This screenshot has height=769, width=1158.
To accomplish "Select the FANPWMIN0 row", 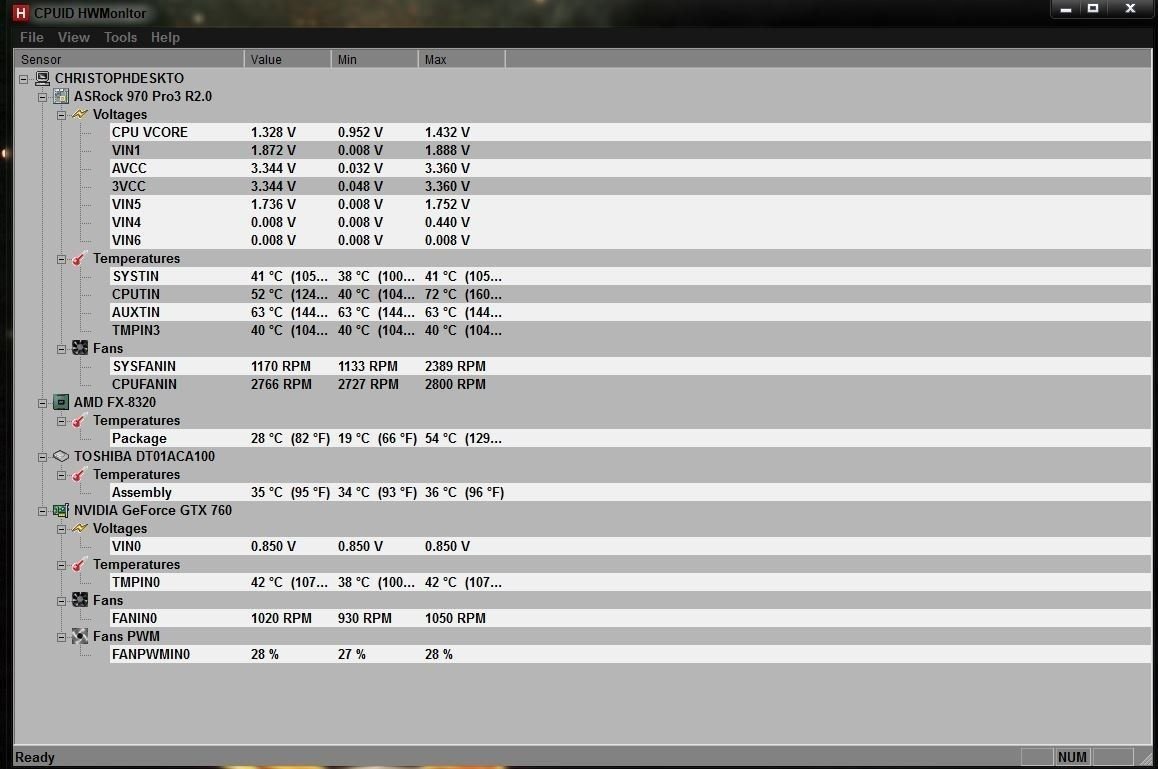I will pos(630,654).
